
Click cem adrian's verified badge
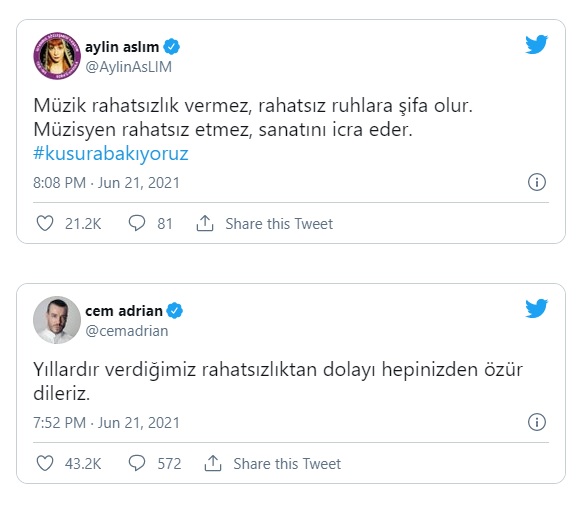[x=174, y=311]
